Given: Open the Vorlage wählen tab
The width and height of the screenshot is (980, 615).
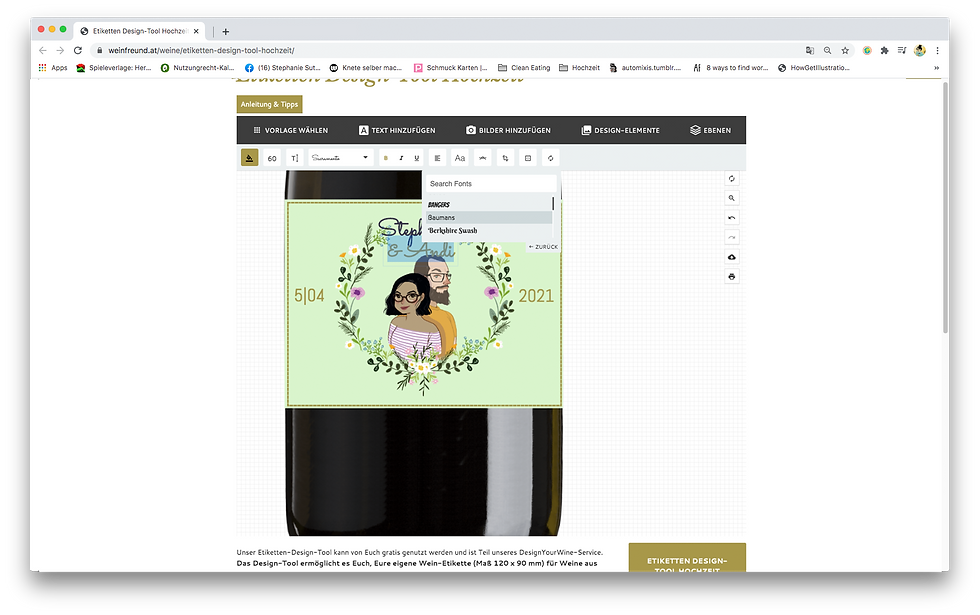Looking at the screenshot, I should pyautogui.click(x=291, y=131).
